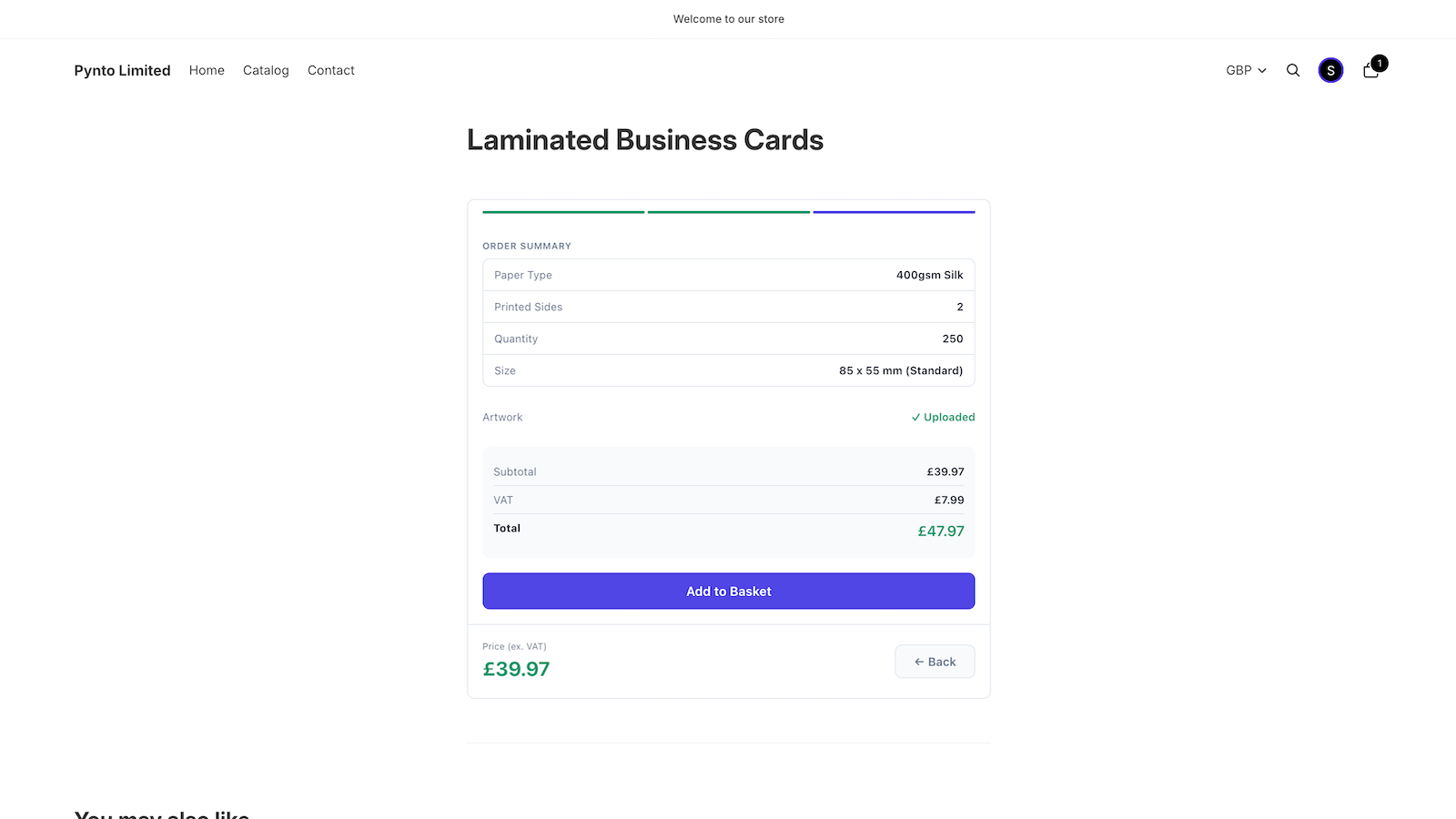The image size is (1456, 819).
Task: Click the basket item count badge
Action: pyautogui.click(x=1380, y=63)
